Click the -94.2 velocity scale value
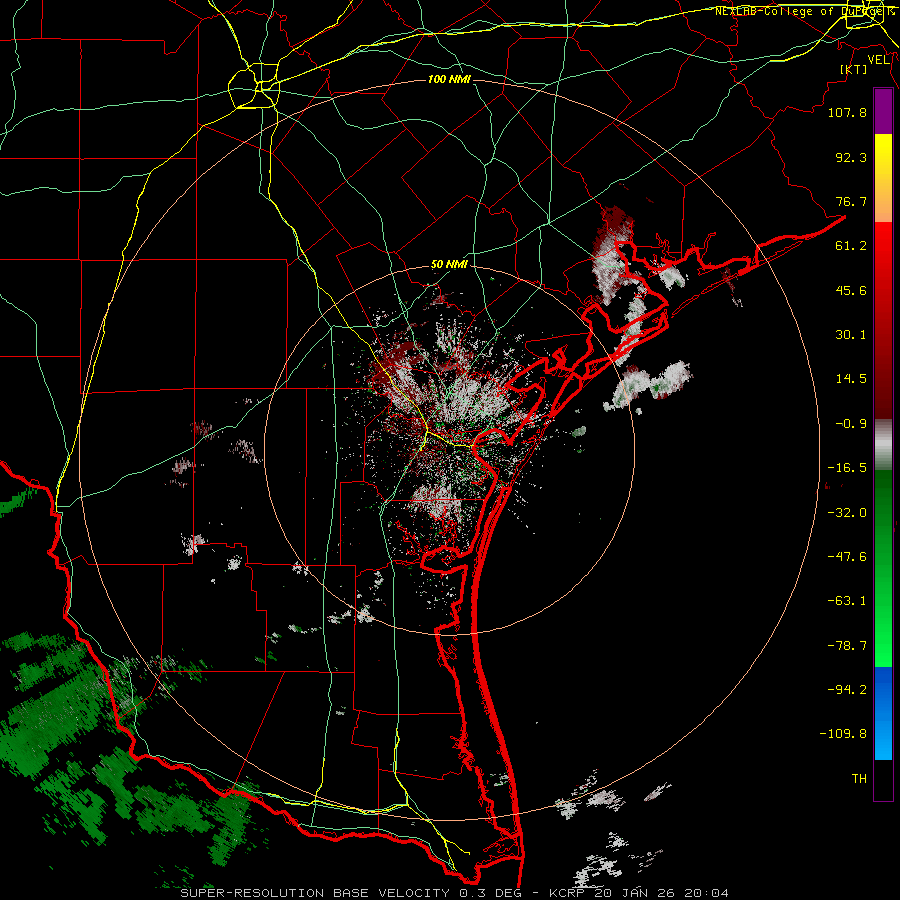Image resolution: width=900 pixels, height=900 pixels. tap(847, 689)
